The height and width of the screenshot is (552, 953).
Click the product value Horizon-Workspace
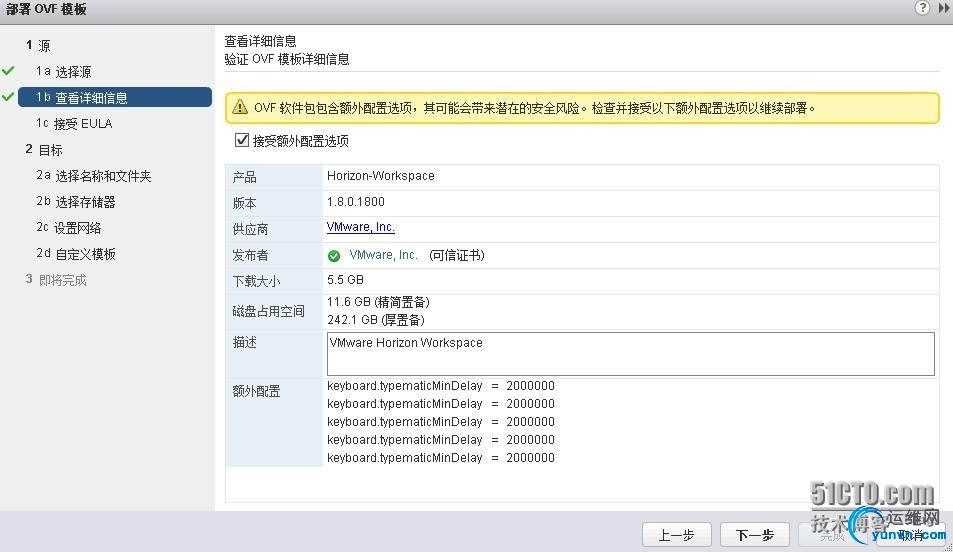coord(380,176)
